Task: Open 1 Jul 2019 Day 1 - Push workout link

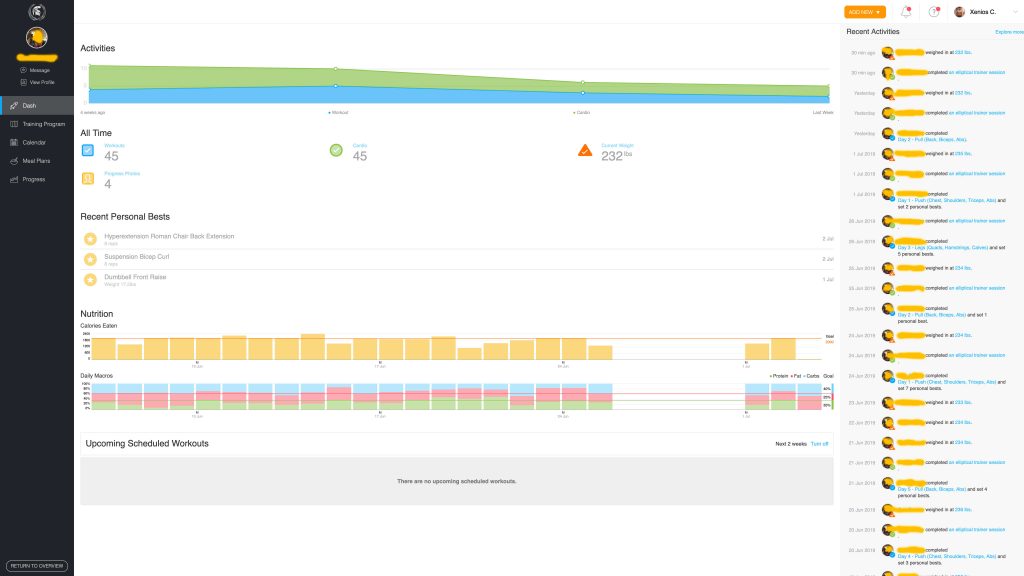Action: point(947,200)
